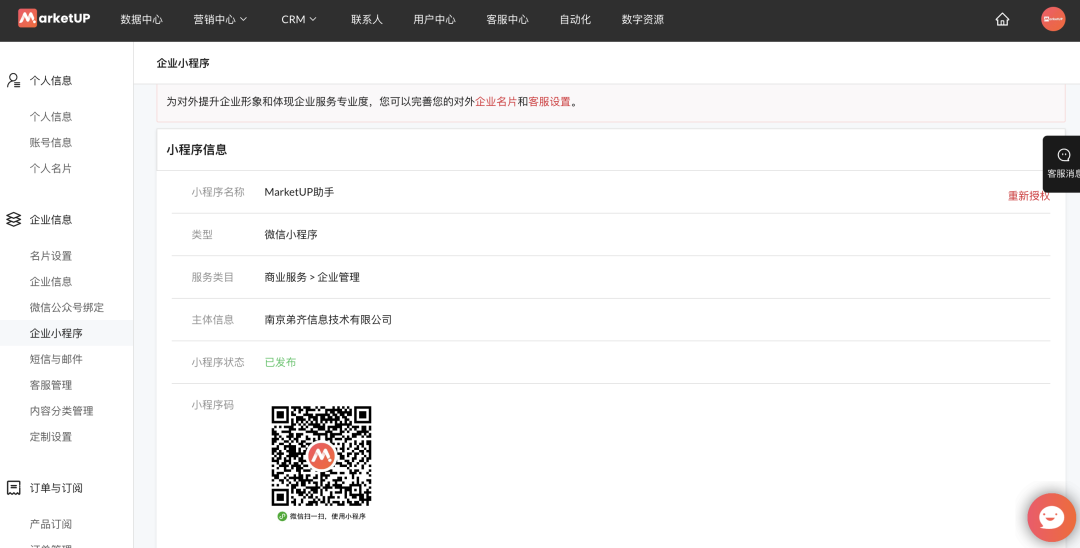Image resolution: width=1080 pixels, height=548 pixels.
Task: Open 客服中心 in the top navigation
Action: click(x=508, y=19)
